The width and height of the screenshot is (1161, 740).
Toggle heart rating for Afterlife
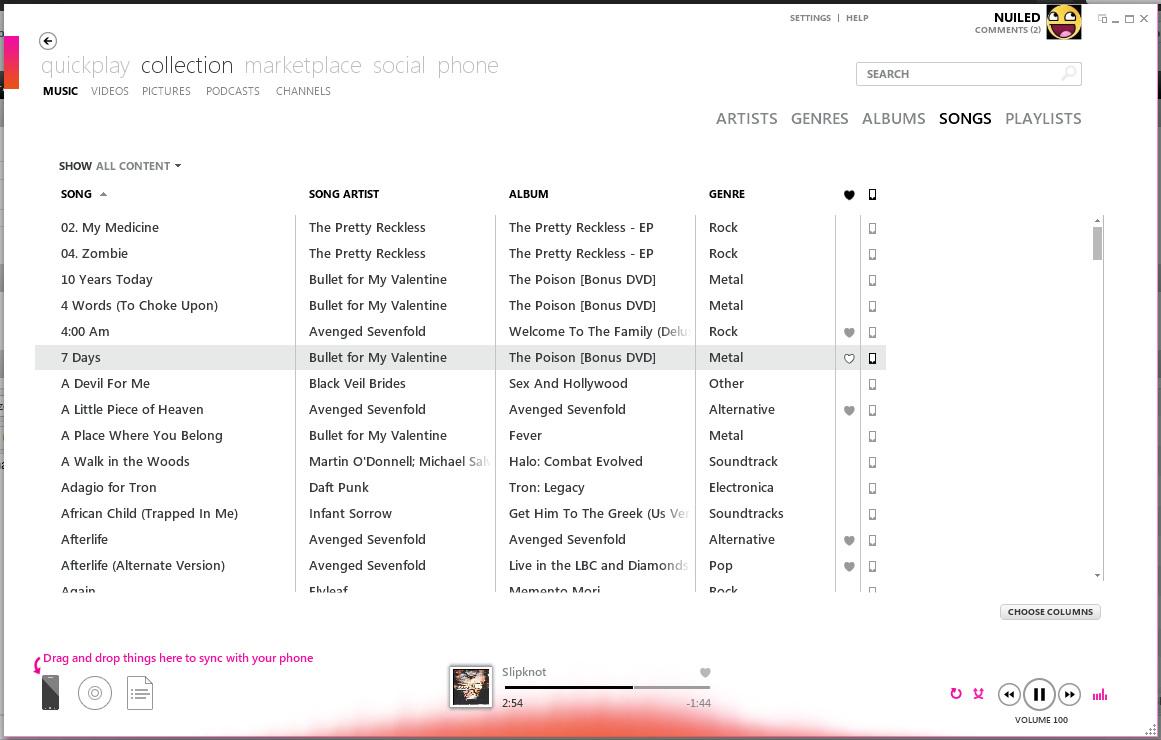click(849, 541)
